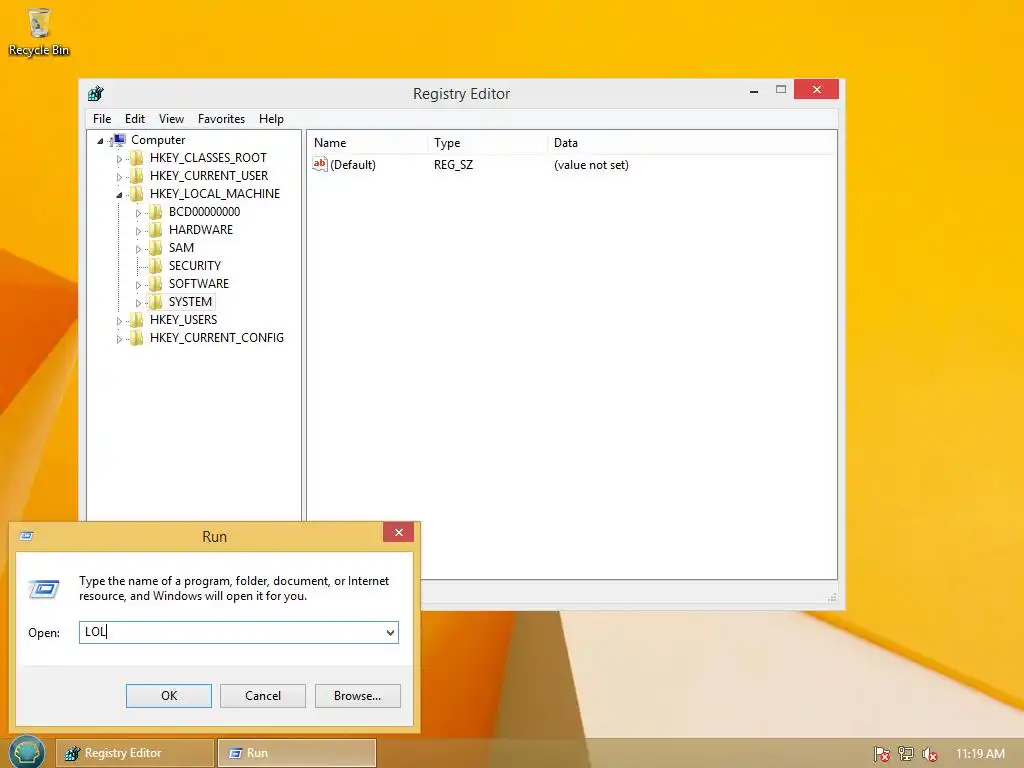Collapse the HKEY_LOCAL_MACHINE key
Screen dimensions: 1024x768
tap(119, 195)
